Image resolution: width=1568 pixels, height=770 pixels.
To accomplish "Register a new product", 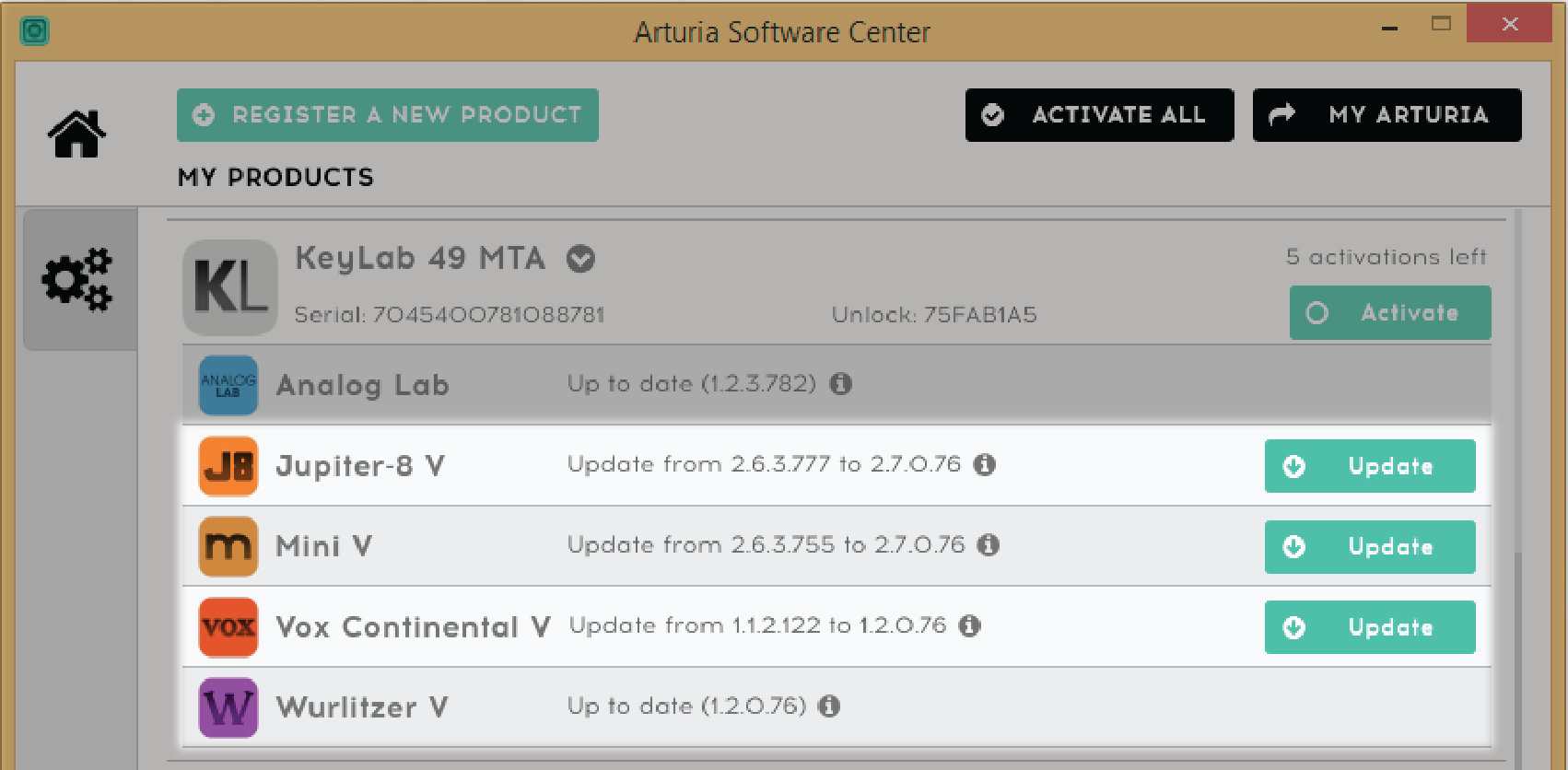I will coord(388,115).
